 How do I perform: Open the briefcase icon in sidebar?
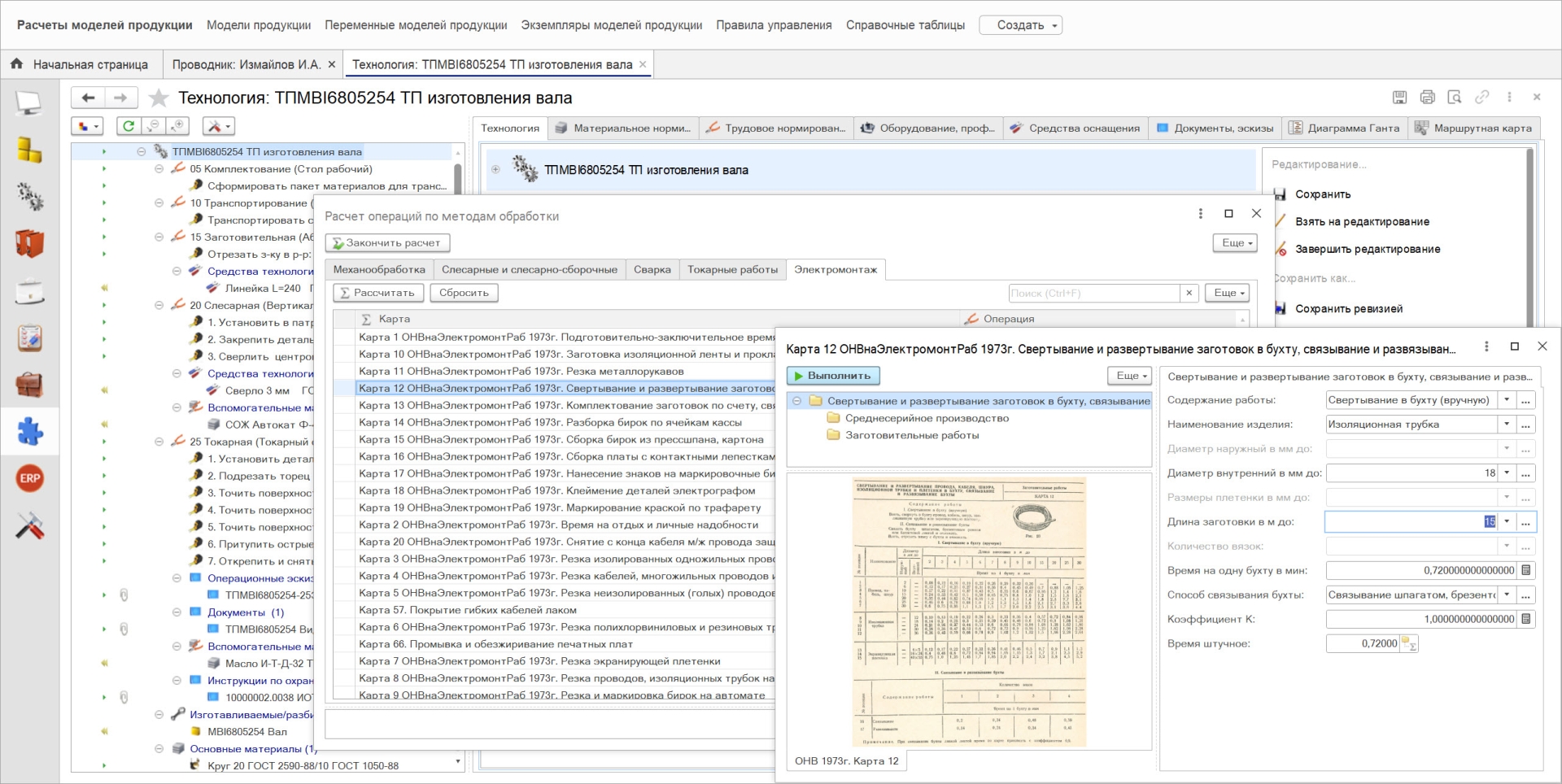30,385
